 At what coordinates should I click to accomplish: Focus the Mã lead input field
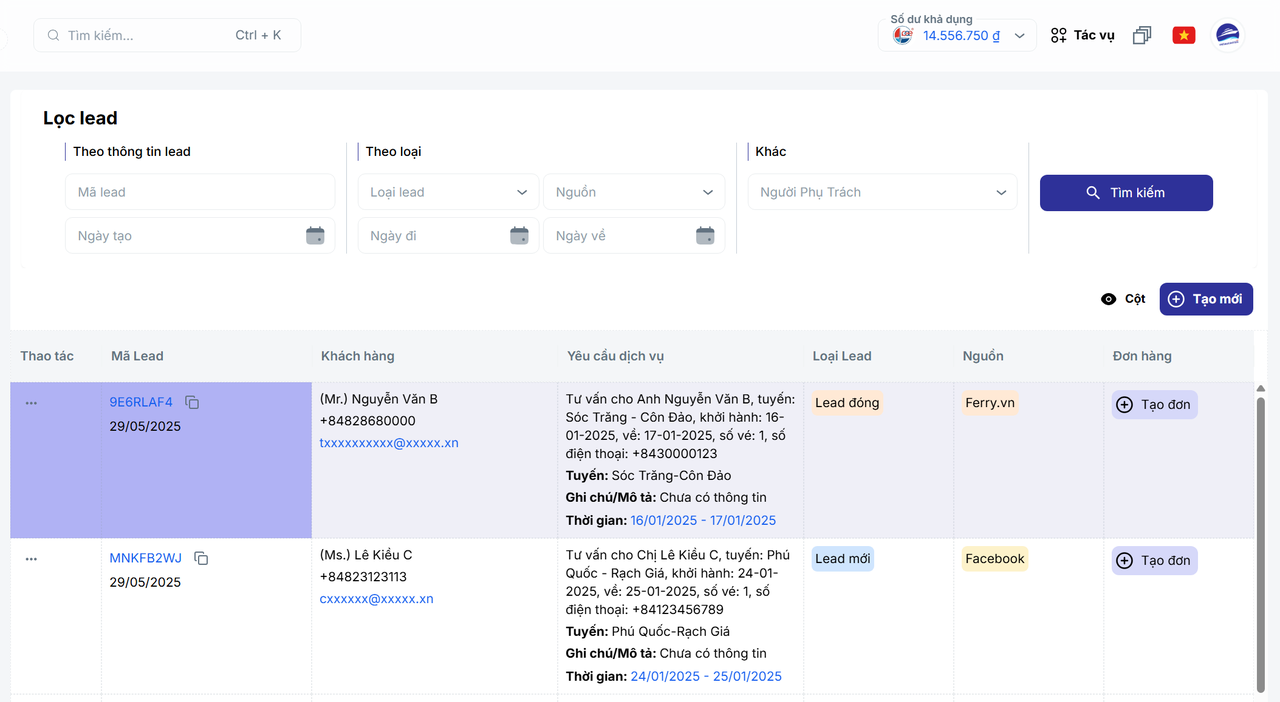pyautogui.click(x=200, y=192)
